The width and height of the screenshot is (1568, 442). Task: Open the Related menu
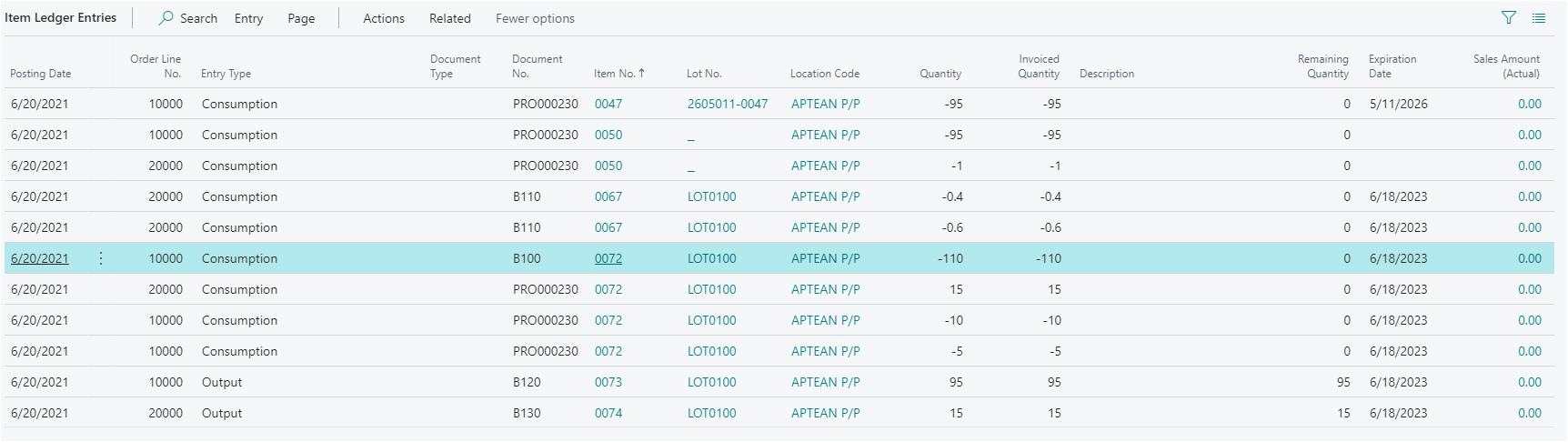point(450,18)
